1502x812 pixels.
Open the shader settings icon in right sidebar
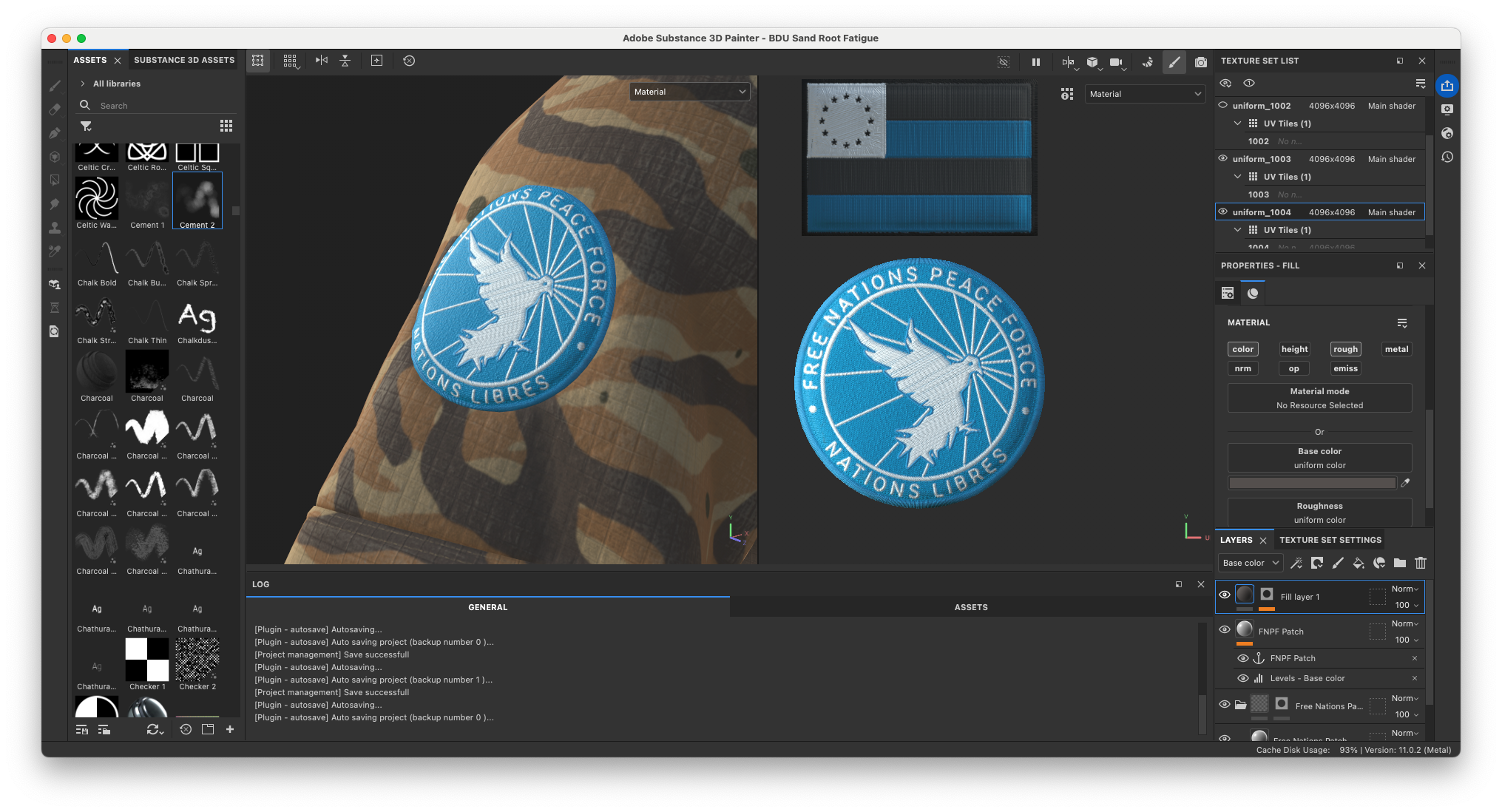click(x=1447, y=133)
